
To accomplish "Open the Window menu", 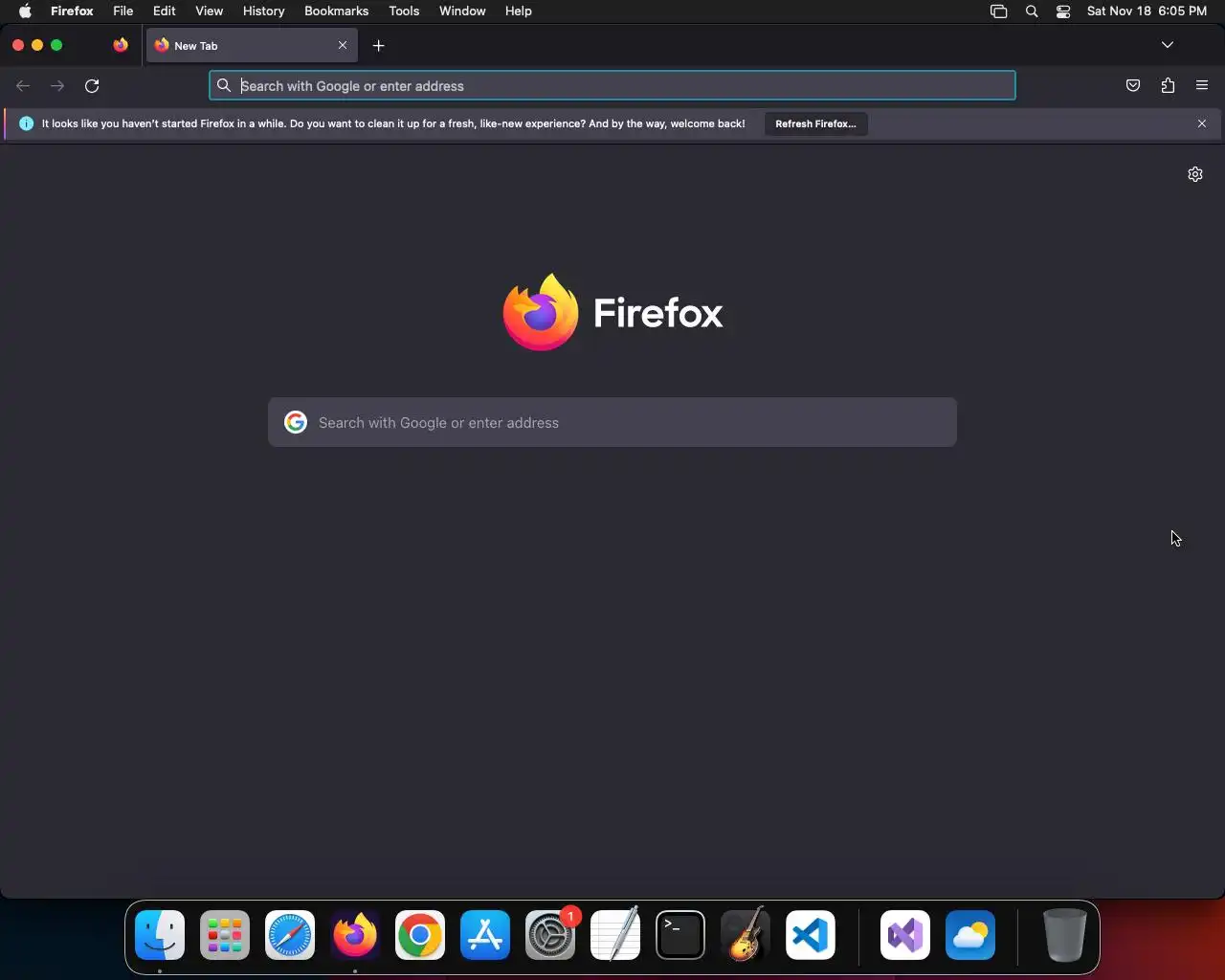I will pyautogui.click(x=462, y=11).
